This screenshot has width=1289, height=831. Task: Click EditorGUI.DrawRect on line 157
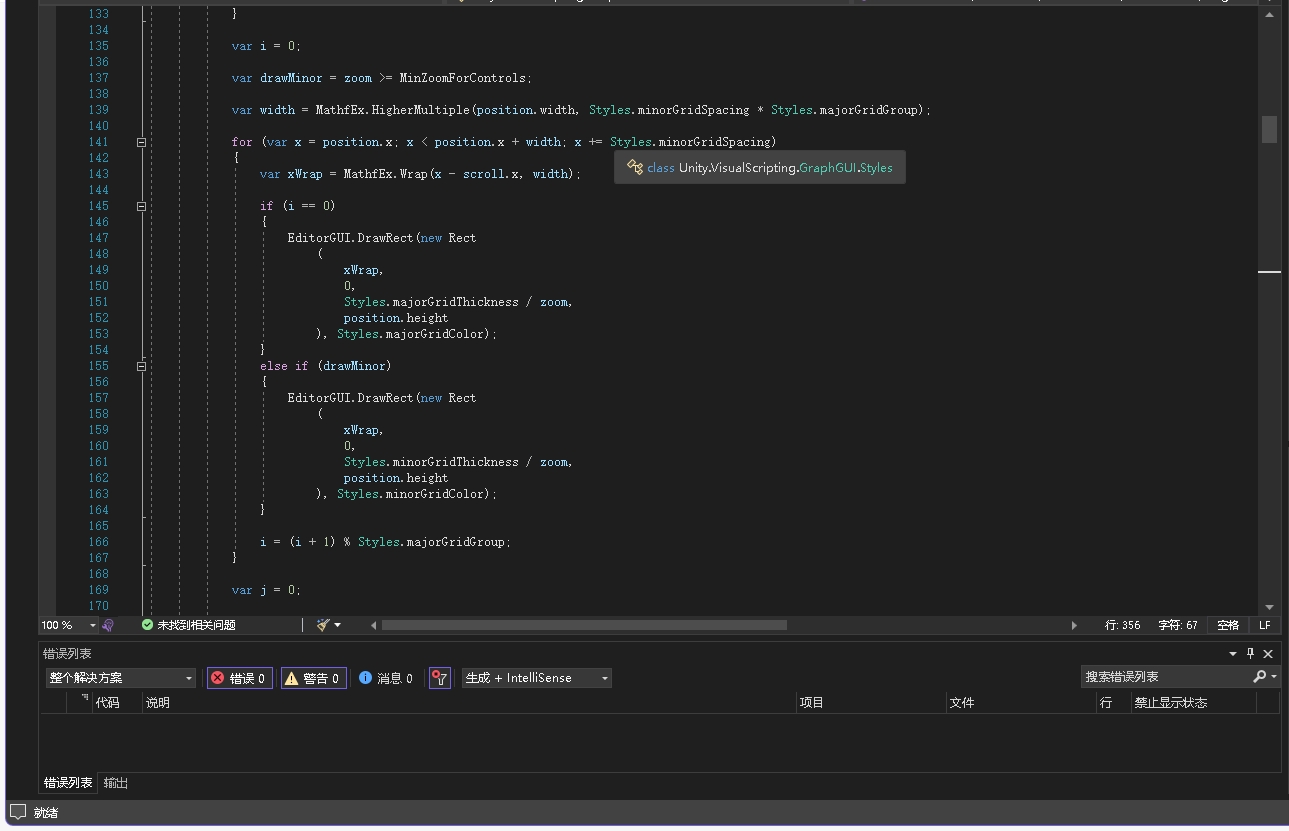(350, 398)
